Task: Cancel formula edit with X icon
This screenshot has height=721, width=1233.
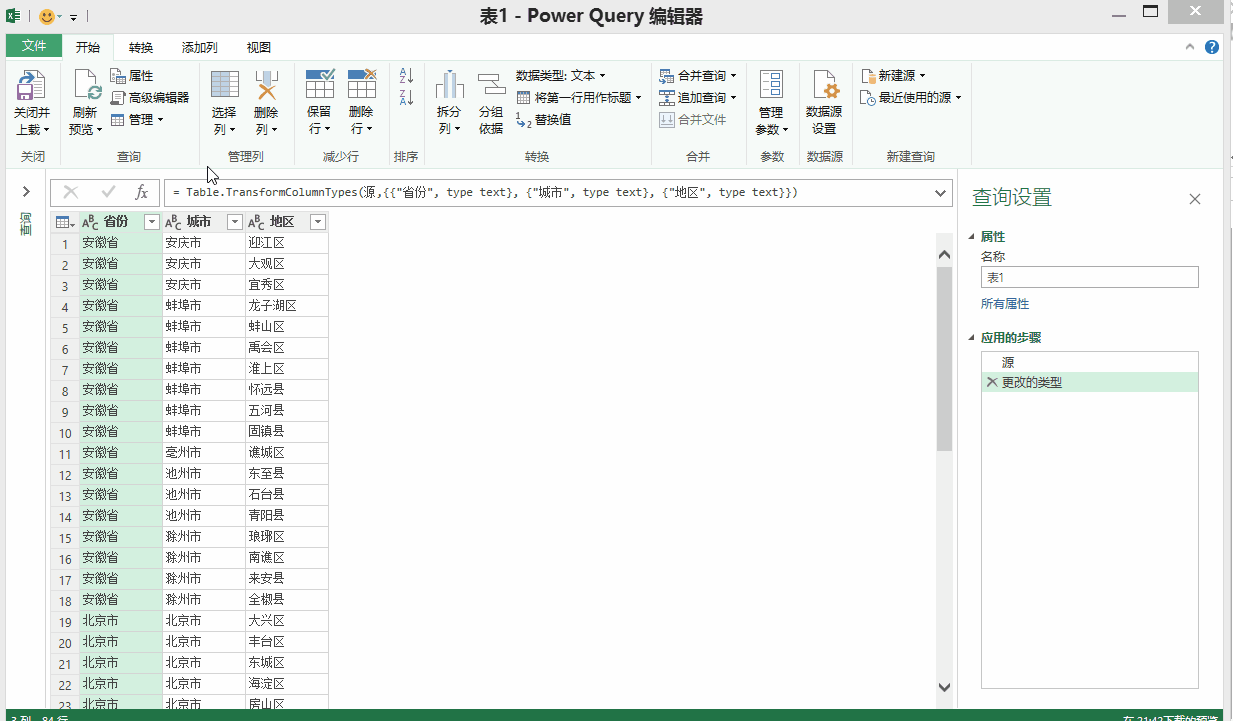Action: point(71,192)
